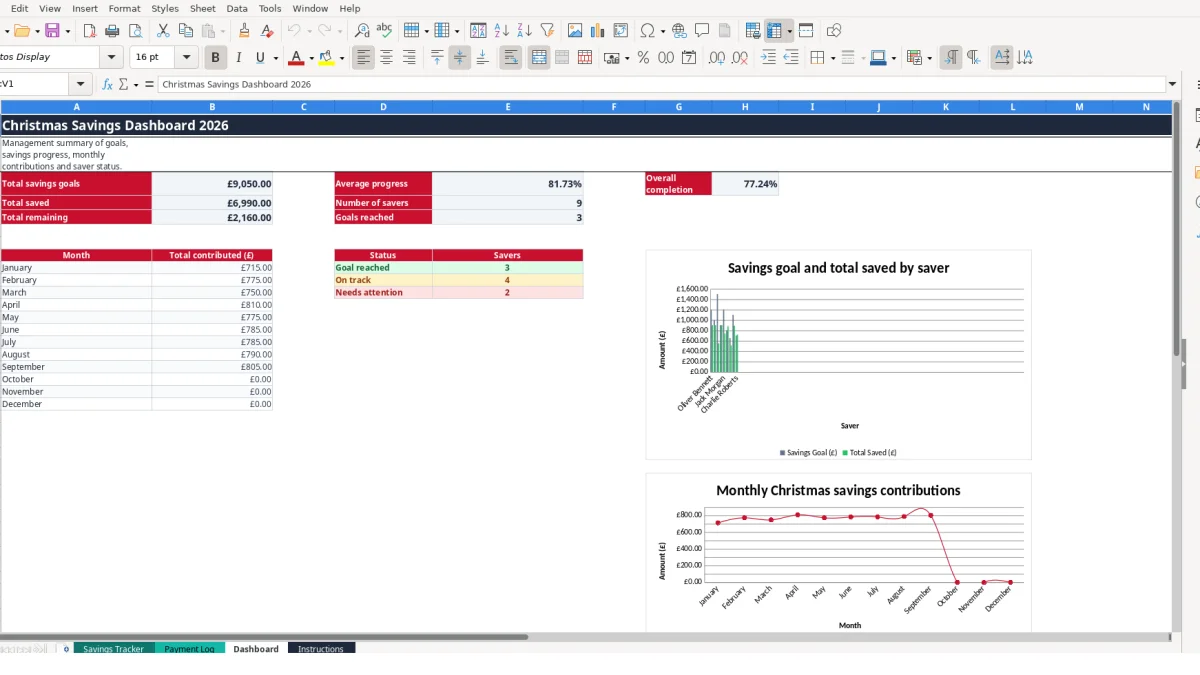Insert a hyperlink
The image size is (1200, 675).
(679, 31)
